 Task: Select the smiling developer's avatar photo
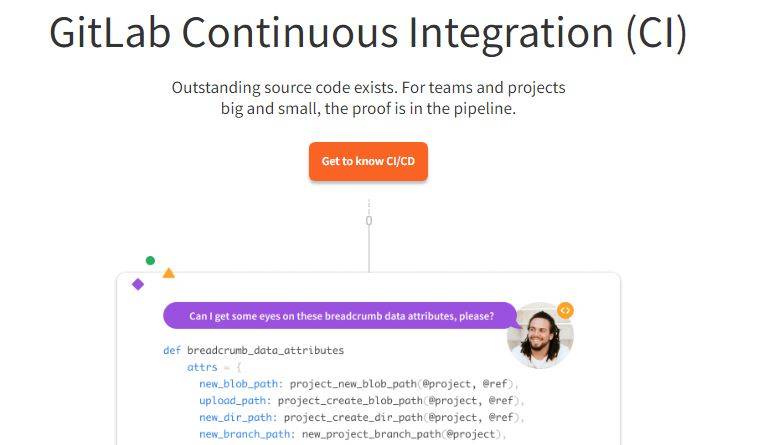click(x=540, y=336)
